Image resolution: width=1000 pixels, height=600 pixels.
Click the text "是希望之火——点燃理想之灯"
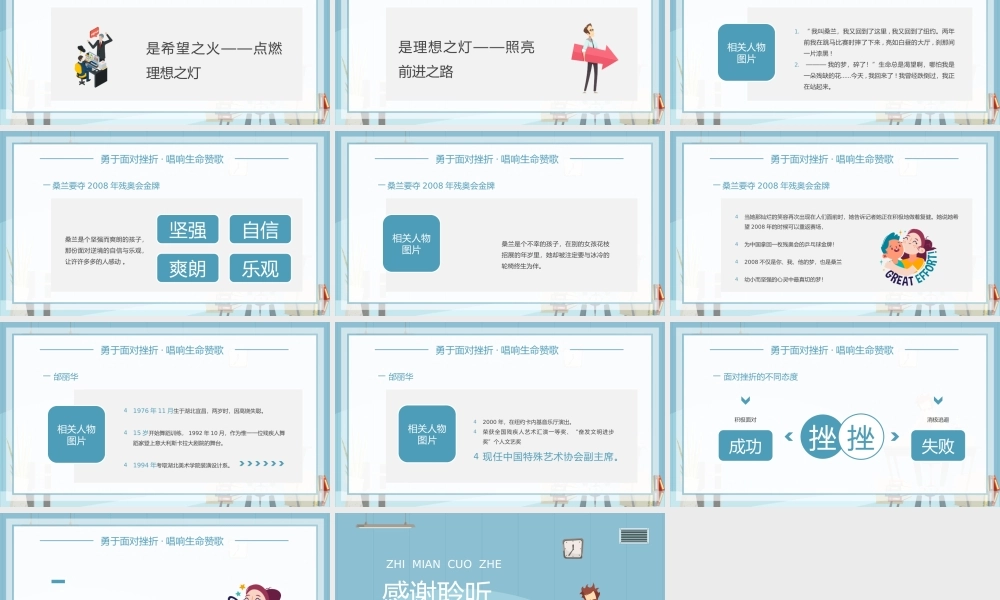point(214,61)
